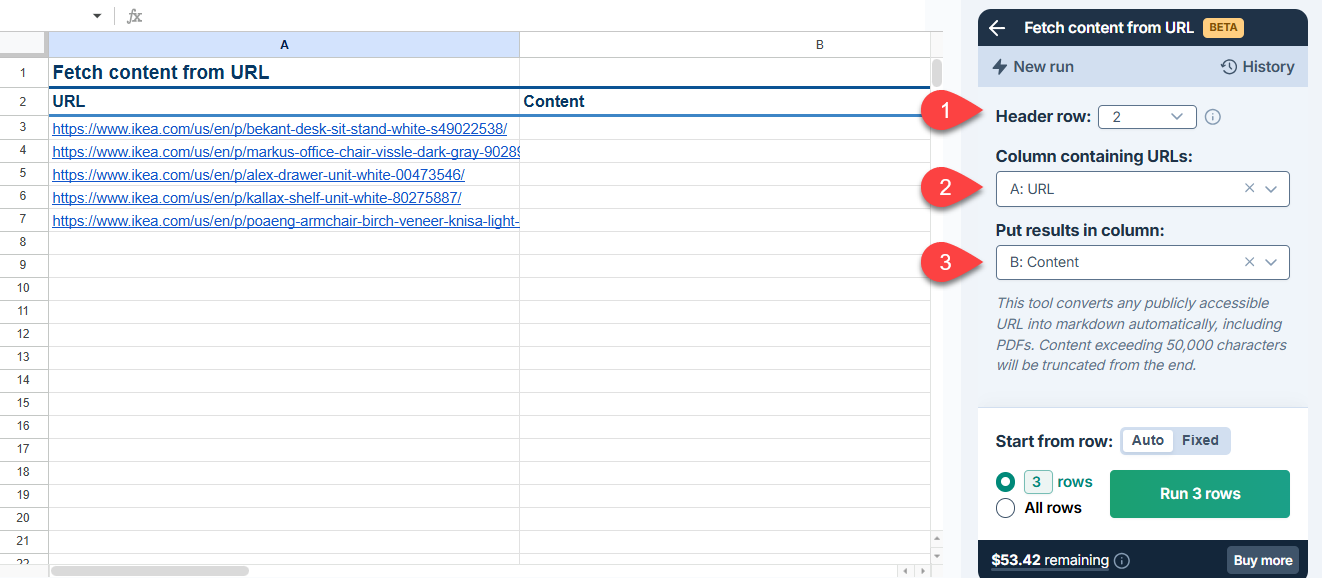Screen dimensions: 1322x578
Task: Clear the URL column selection via its X
Action: (1249, 188)
